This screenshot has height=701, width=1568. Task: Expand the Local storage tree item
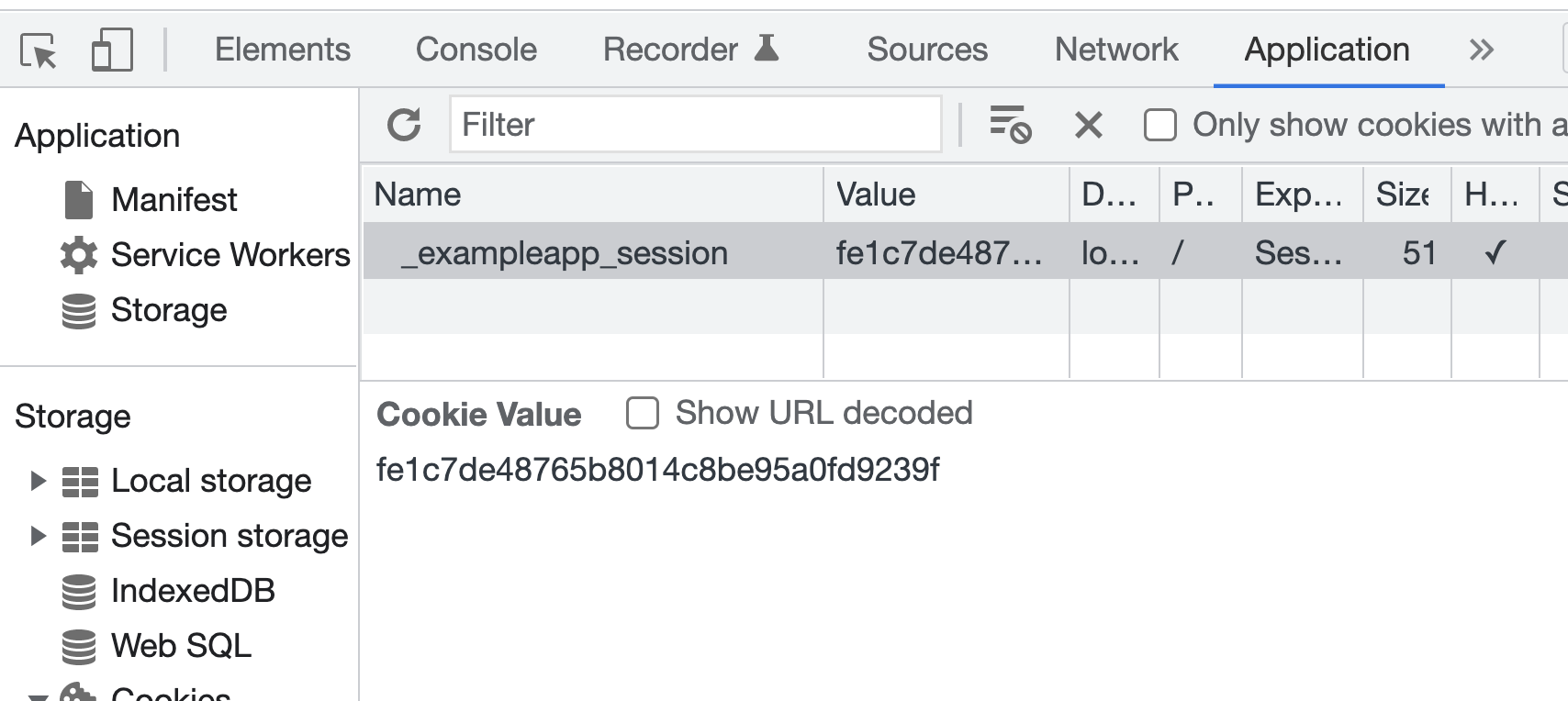pyautogui.click(x=38, y=481)
